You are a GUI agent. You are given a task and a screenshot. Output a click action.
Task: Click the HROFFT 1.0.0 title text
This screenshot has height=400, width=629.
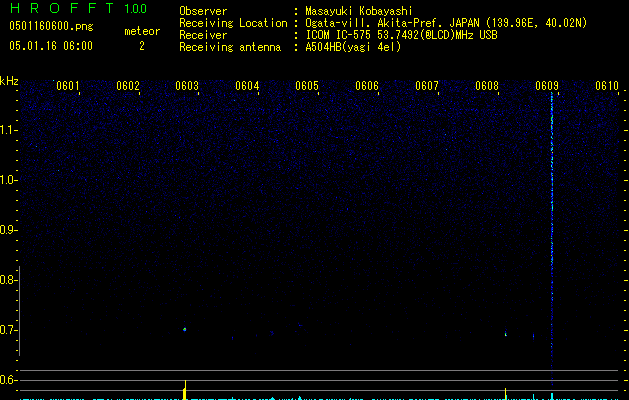coord(79,8)
